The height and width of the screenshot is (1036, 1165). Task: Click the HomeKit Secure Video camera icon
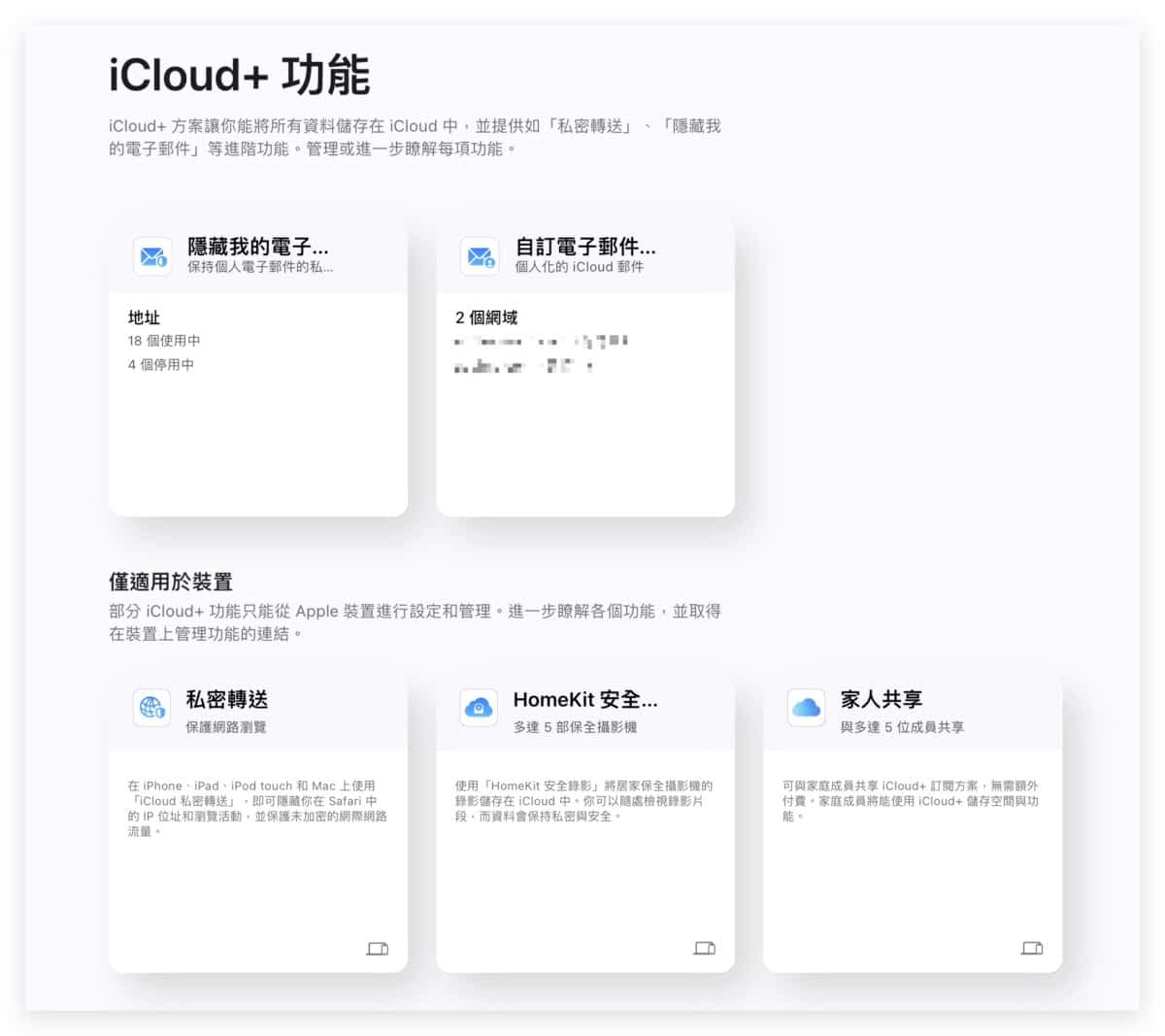pyautogui.click(x=479, y=708)
